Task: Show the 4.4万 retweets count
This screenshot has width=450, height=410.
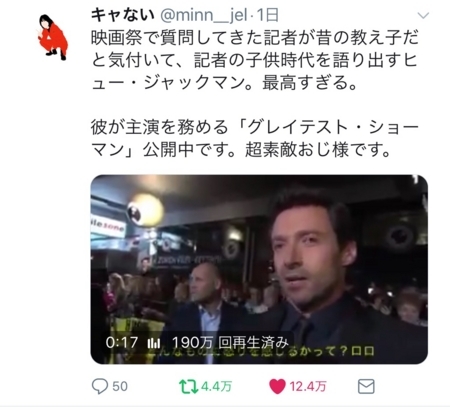Action: (217, 386)
